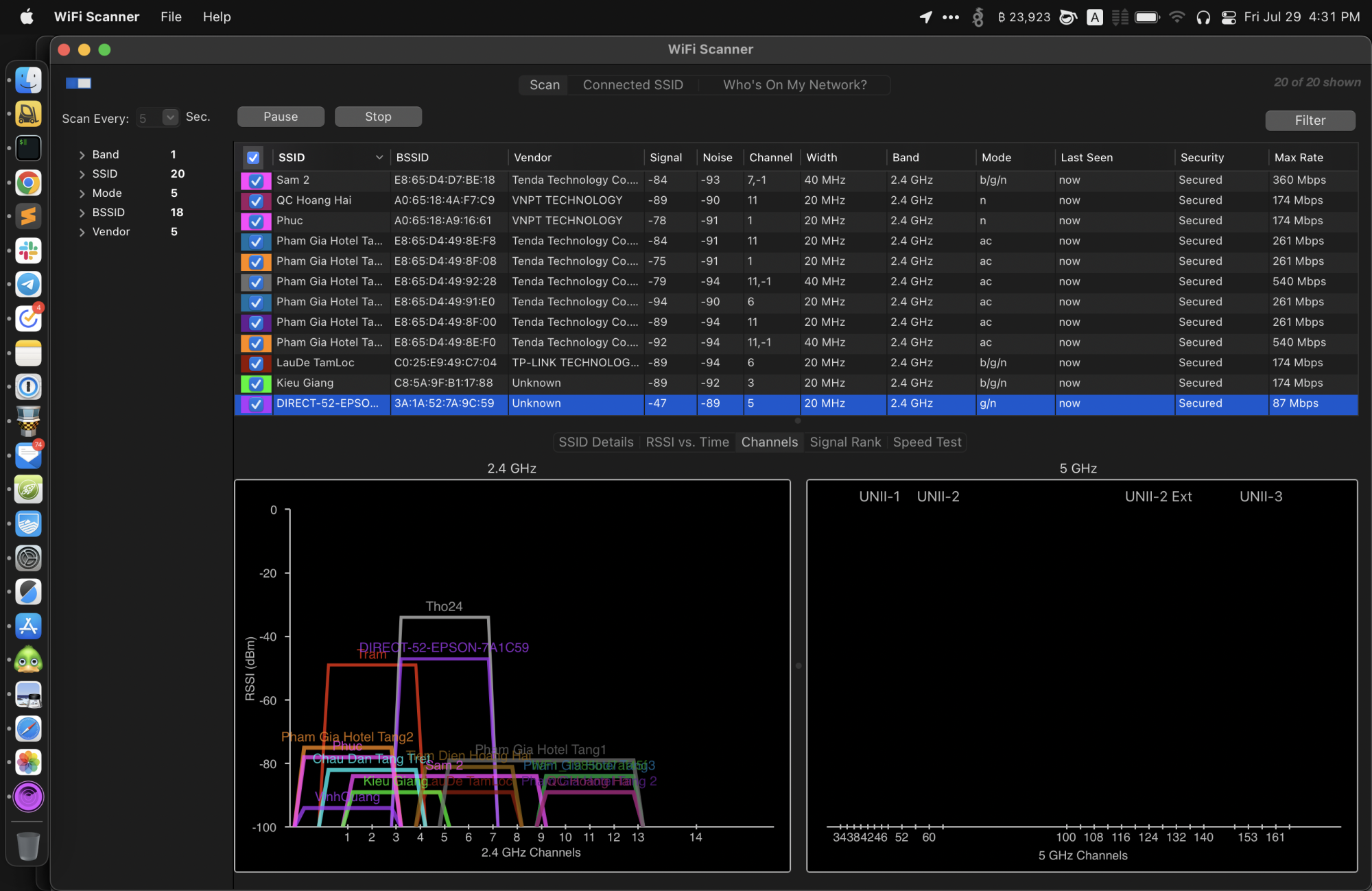Open the File menu
The height and width of the screenshot is (891, 1372).
pos(171,16)
